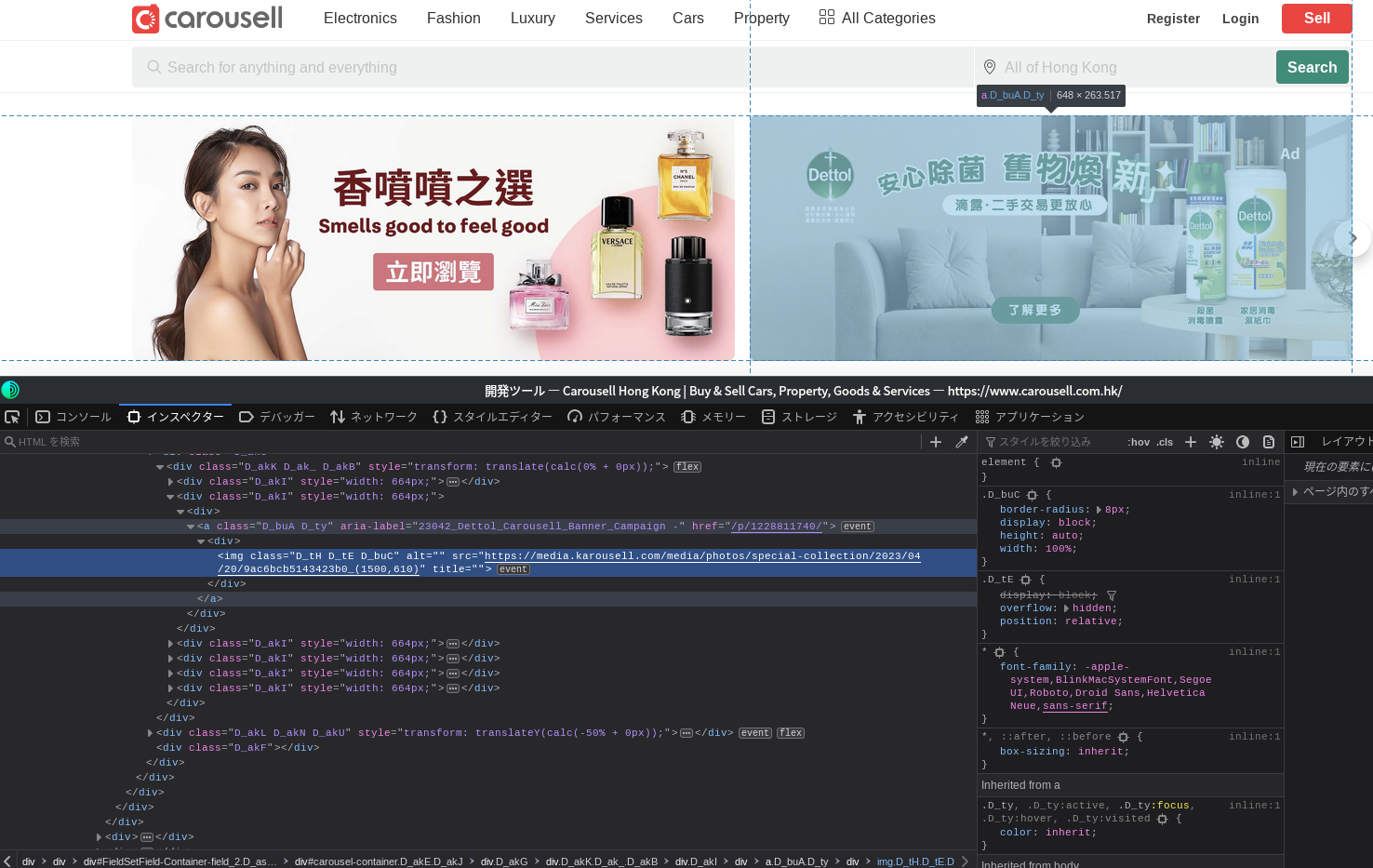Toggle print media simulation page icon

click(x=1269, y=441)
